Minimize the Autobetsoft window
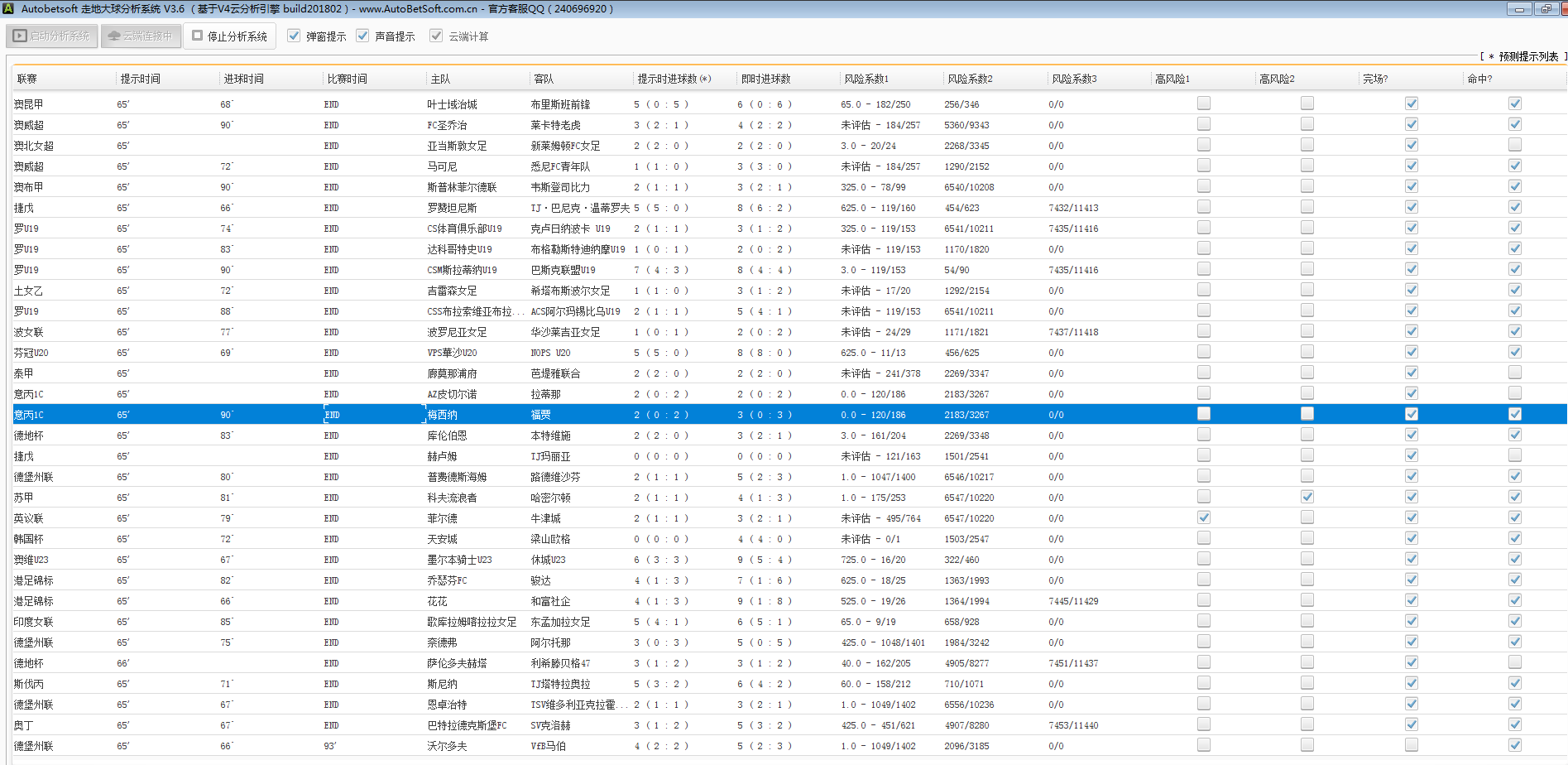 (x=1518, y=9)
